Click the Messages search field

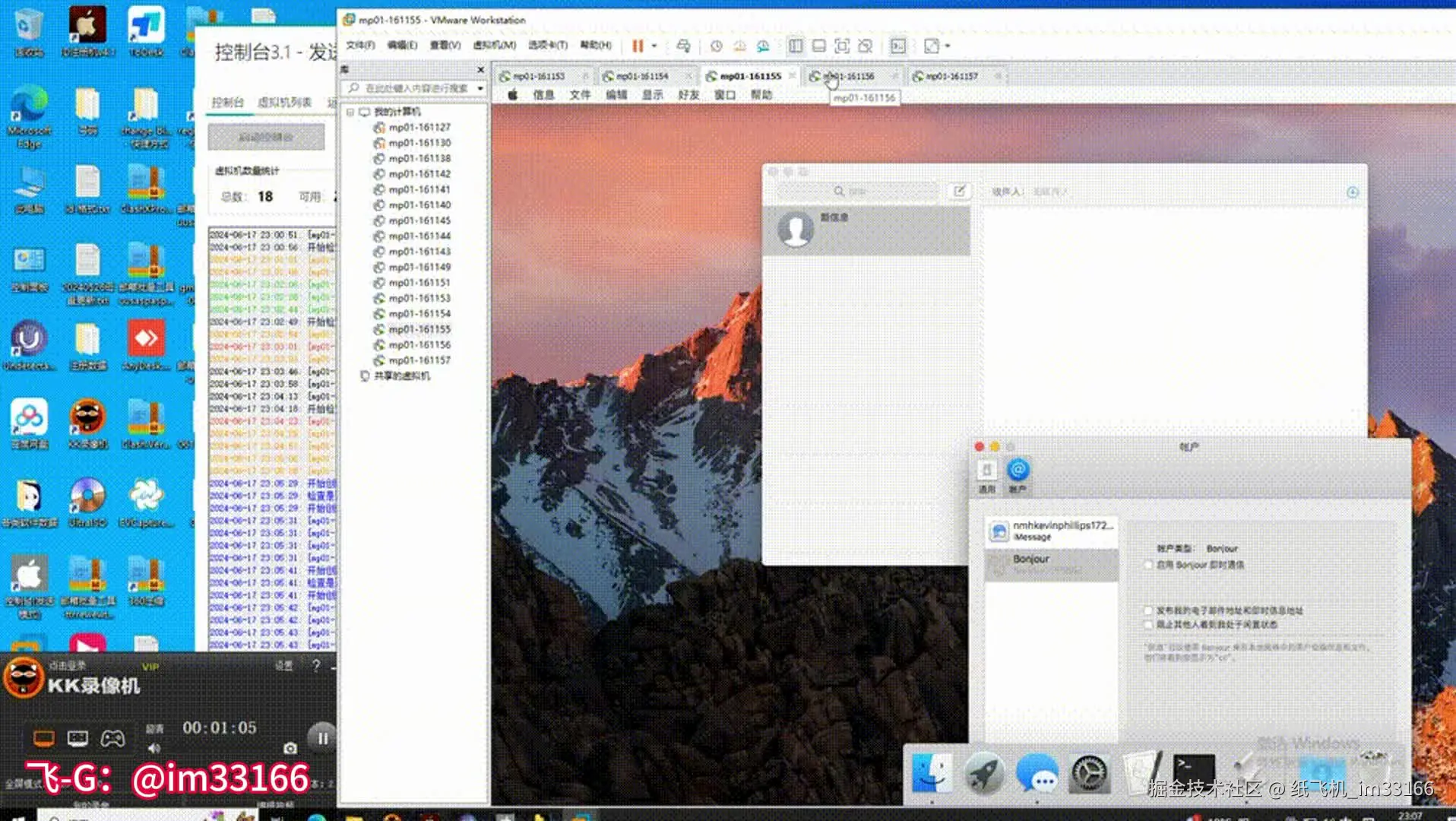[856, 192]
